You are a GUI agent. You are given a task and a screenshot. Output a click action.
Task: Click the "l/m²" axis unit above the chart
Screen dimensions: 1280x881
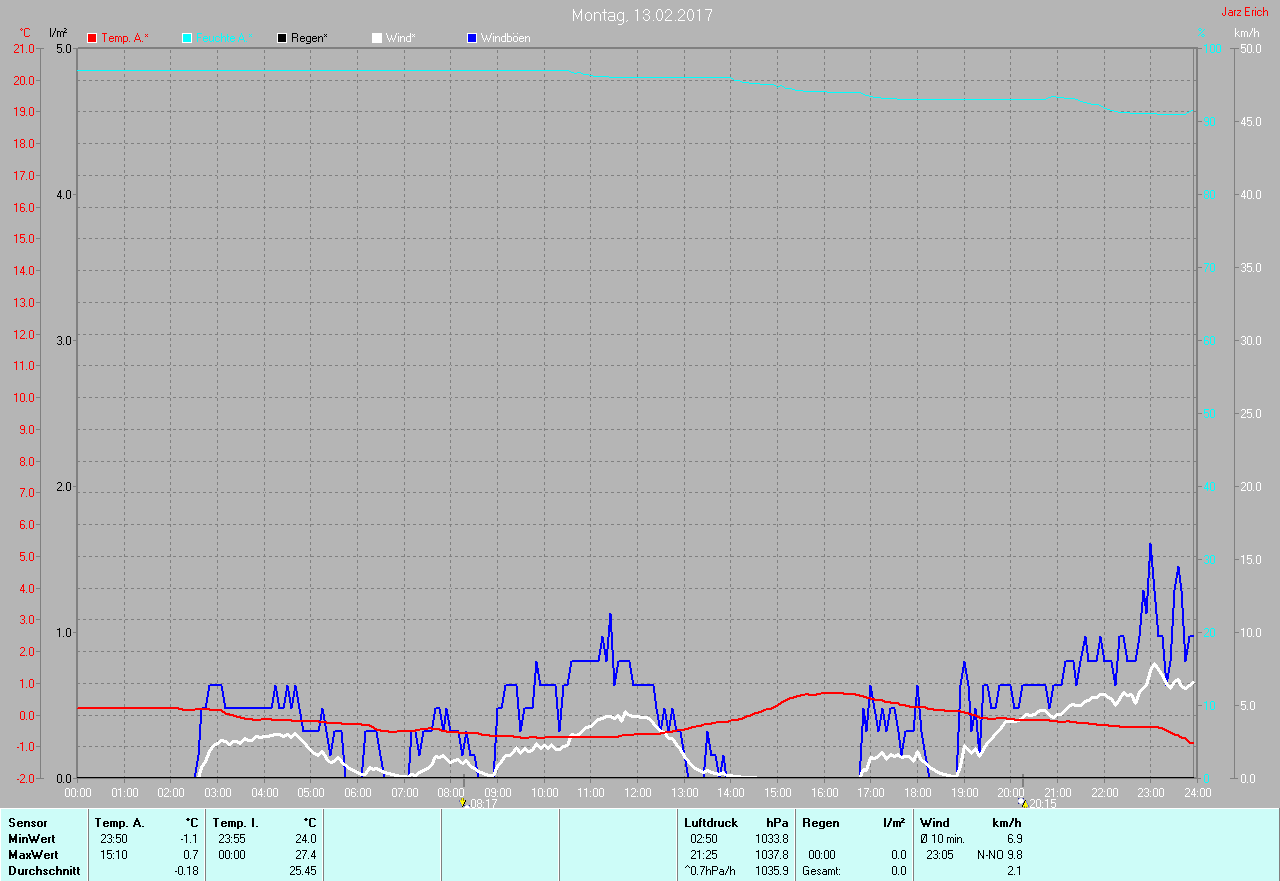coord(58,33)
